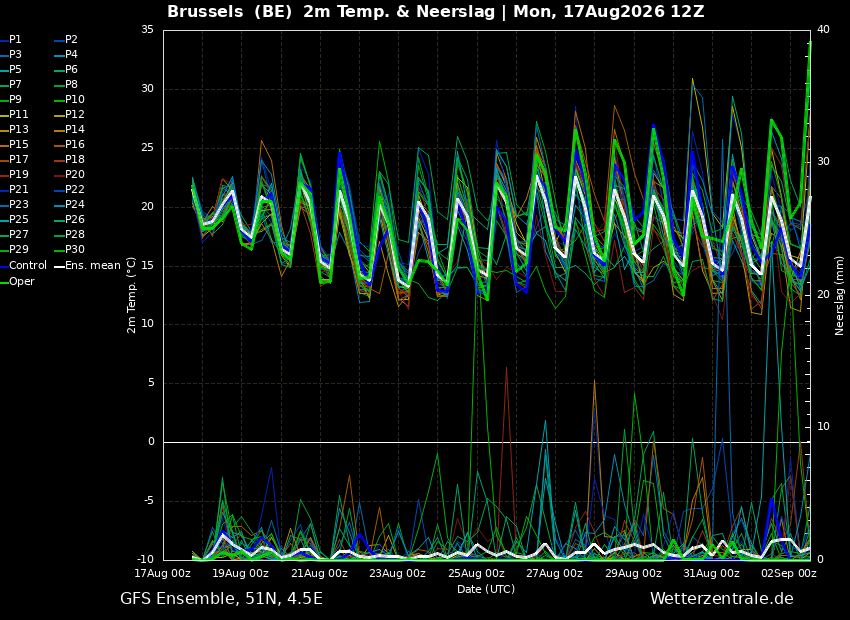Click the 'Wetterzentrale.de' source credit
This screenshot has width=850, height=620.
coord(722,599)
